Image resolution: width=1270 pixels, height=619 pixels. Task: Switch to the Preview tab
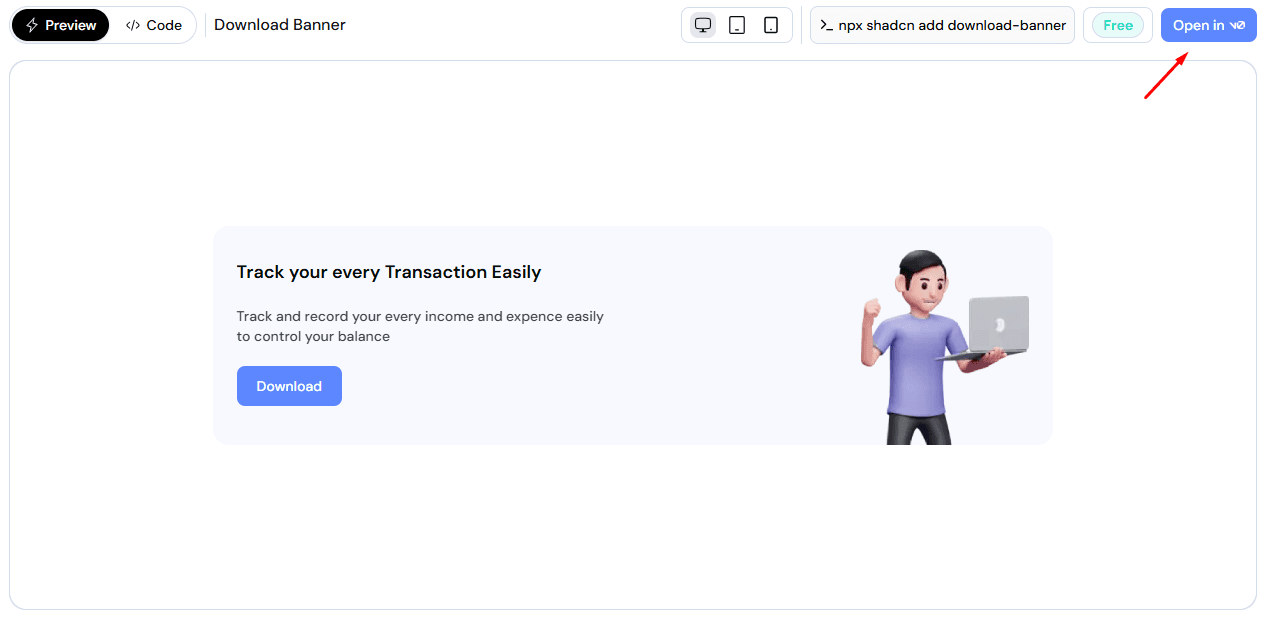[60, 25]
